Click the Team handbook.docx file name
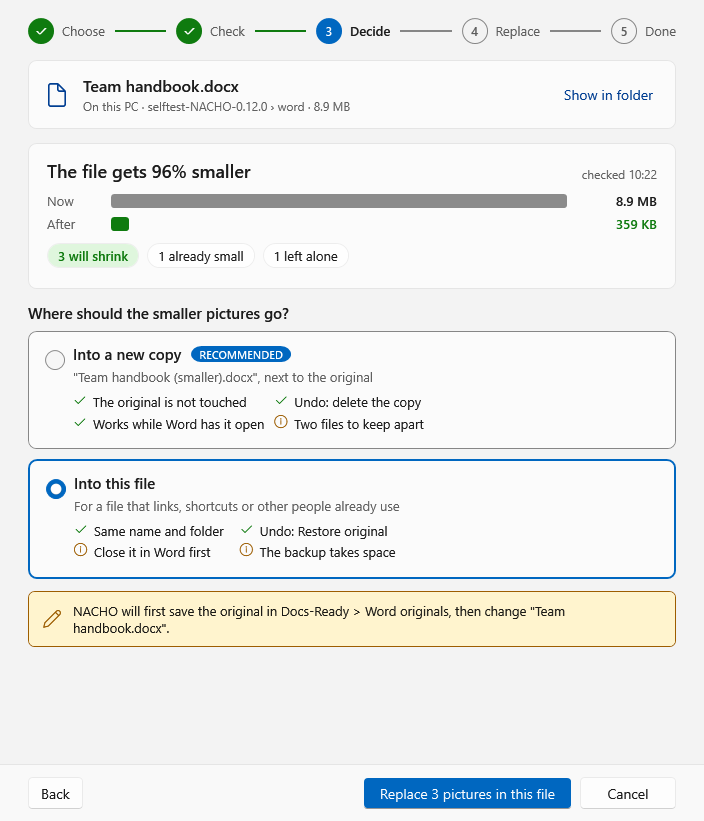 [161, 86]
